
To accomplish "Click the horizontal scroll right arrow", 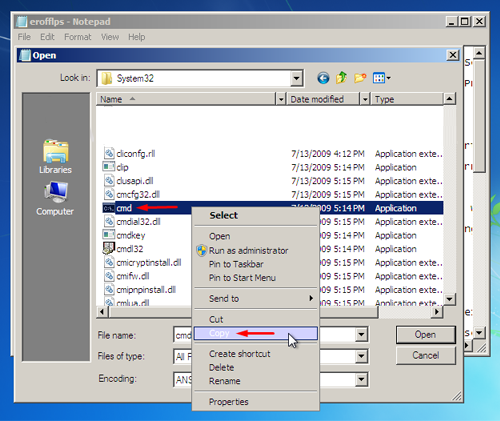I will pyautogui.click(x=437, y=312).
